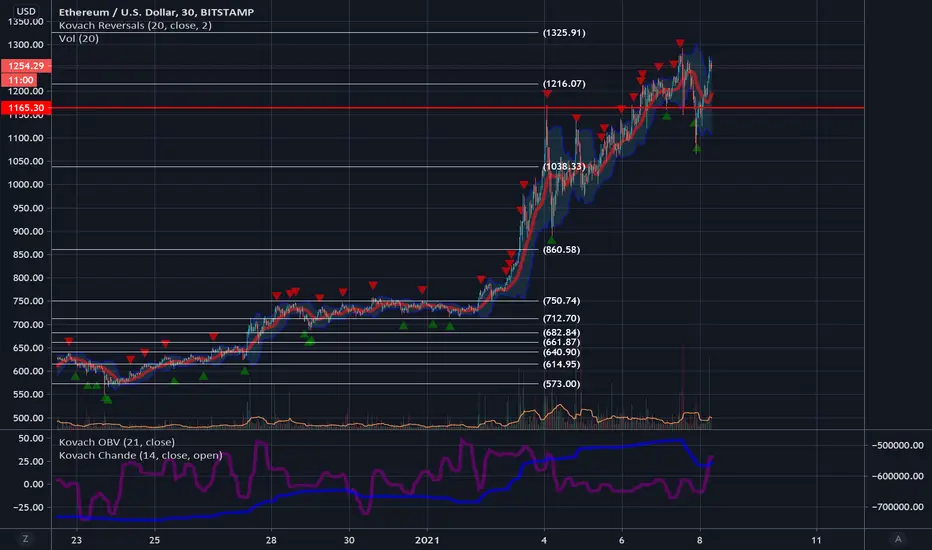Click date 11 on the time axis

point(816,540)
